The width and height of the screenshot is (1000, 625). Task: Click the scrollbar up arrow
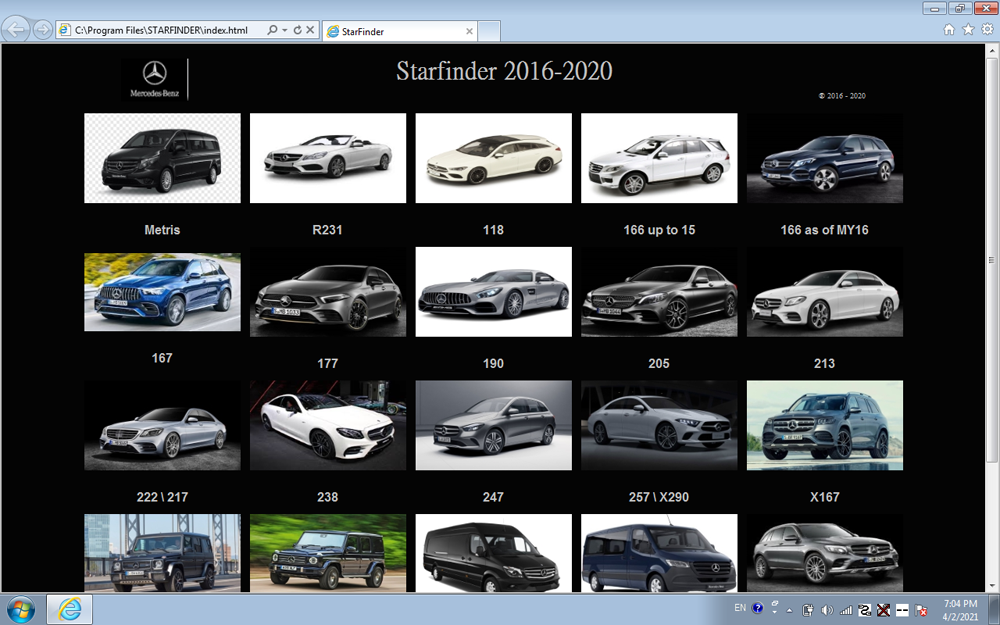[992, 50]
